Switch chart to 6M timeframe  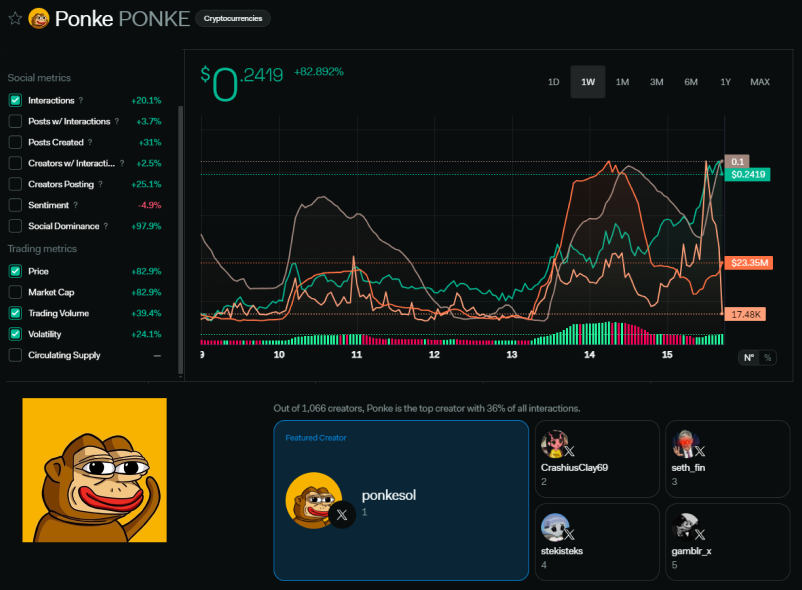click(691, 82)
